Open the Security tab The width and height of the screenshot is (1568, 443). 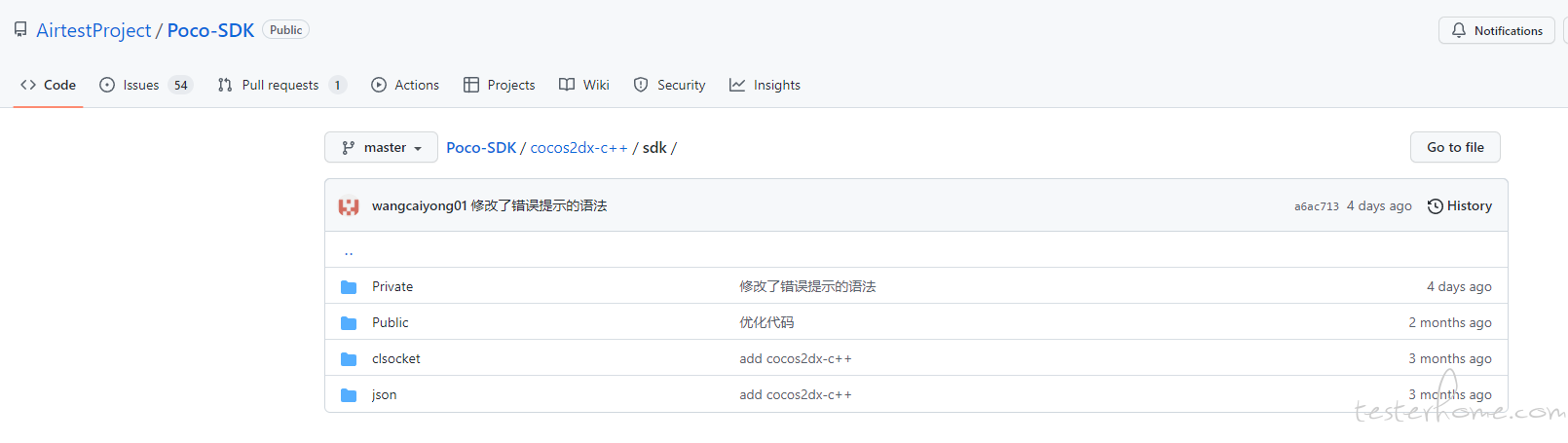pyautogui.click(x=669, y=85)
